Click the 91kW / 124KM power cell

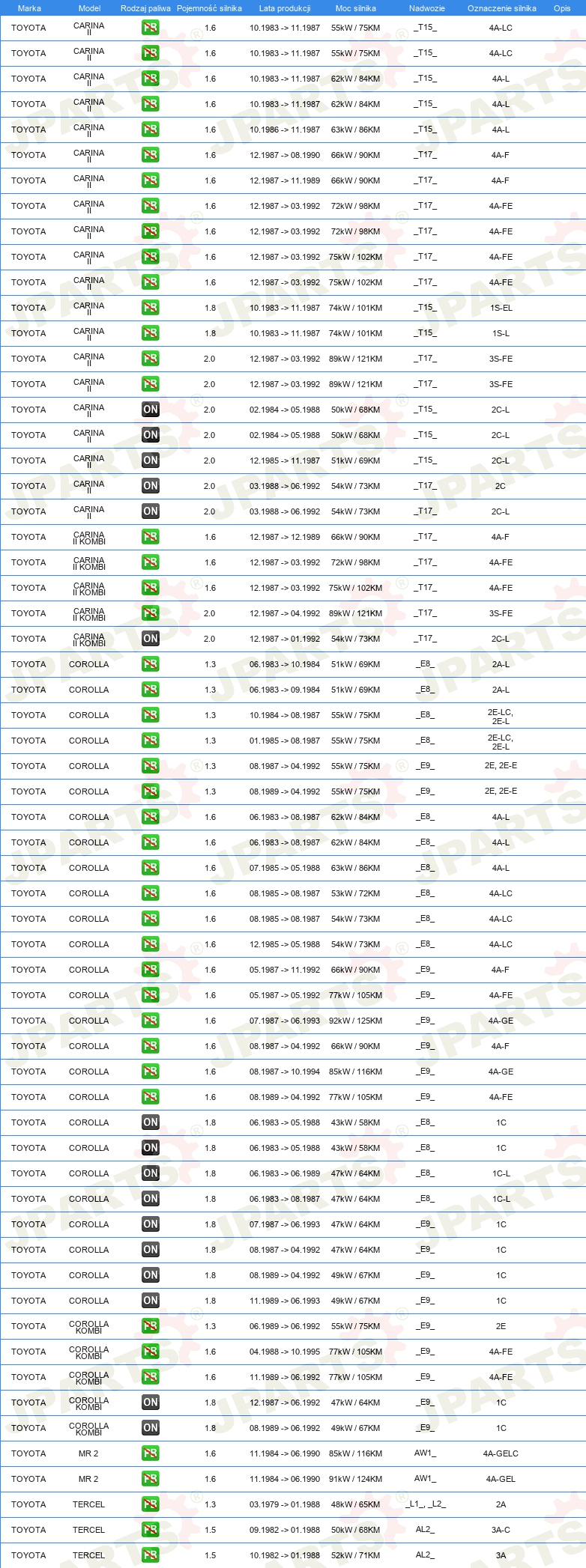(356, 1479)
